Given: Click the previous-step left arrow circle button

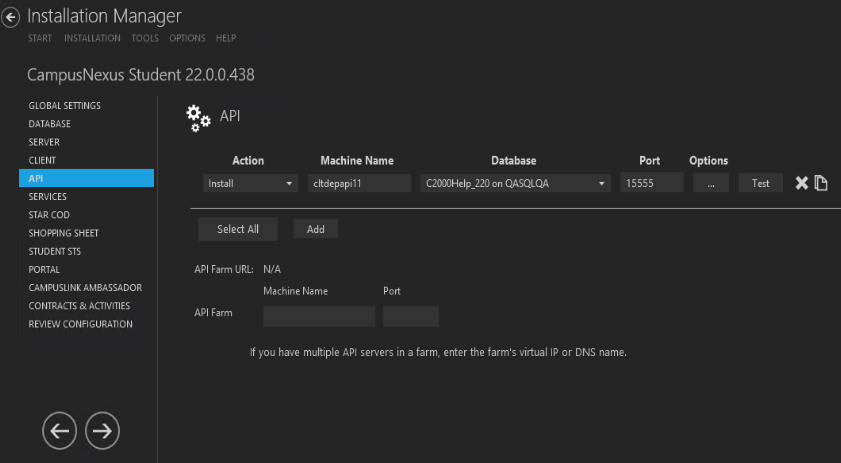Looking at the screenshot, I should [x=60, y=430].
